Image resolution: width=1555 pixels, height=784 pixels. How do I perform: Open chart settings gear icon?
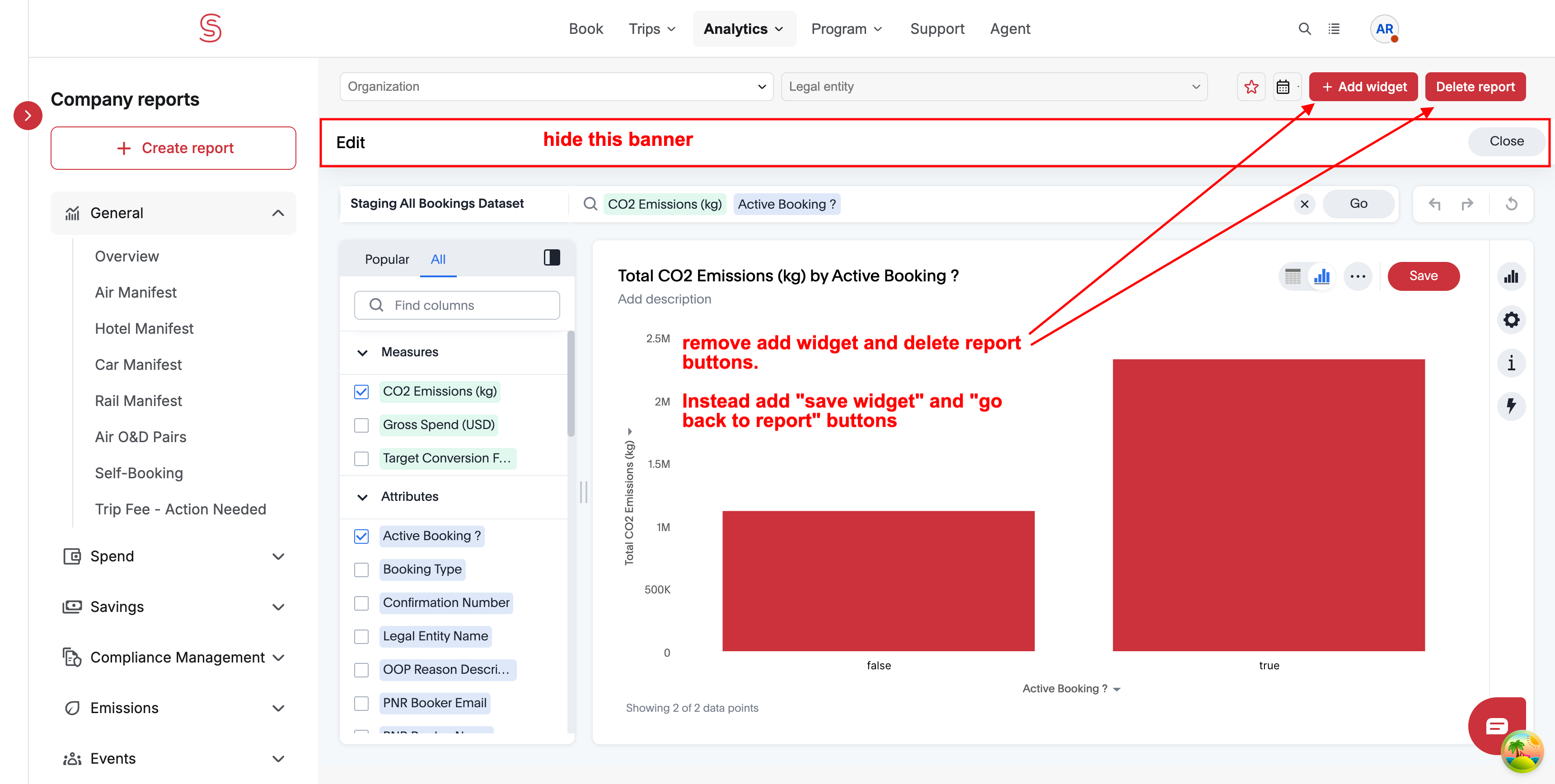[x=1512, y=320]
